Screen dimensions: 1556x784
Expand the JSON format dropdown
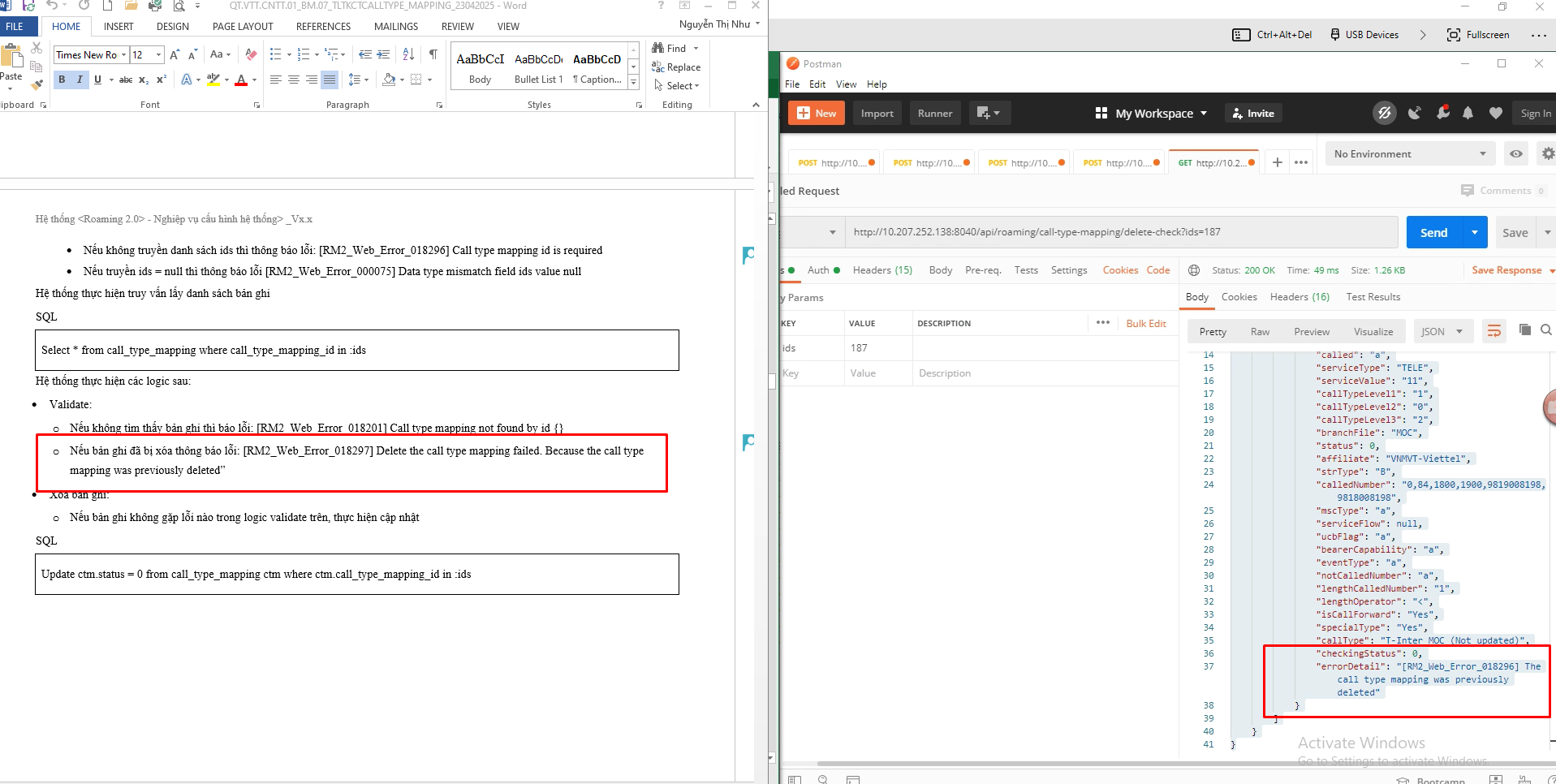pos(1443,331)
